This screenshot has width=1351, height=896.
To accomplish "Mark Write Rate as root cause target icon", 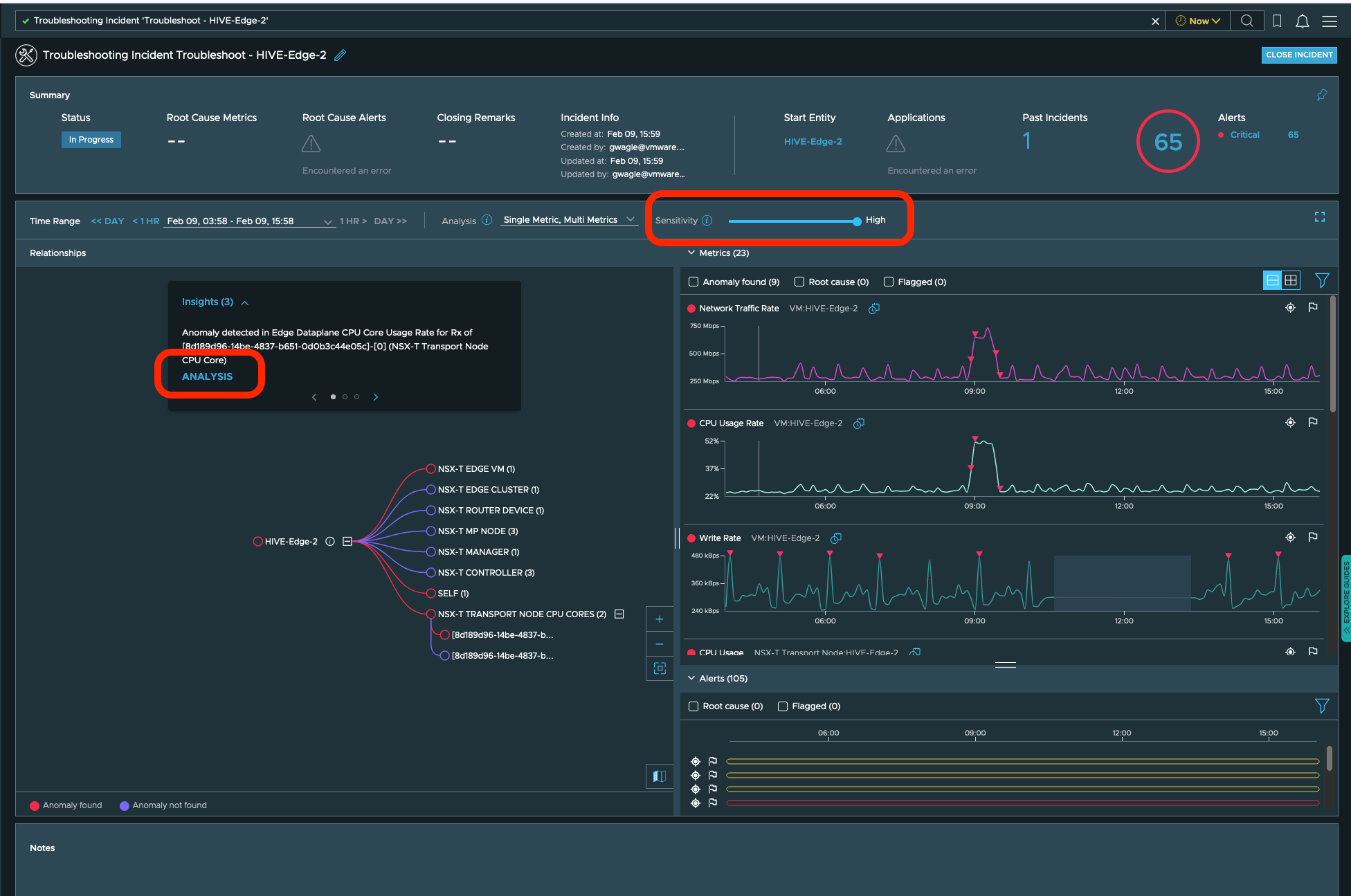I will click(1290, 538).
